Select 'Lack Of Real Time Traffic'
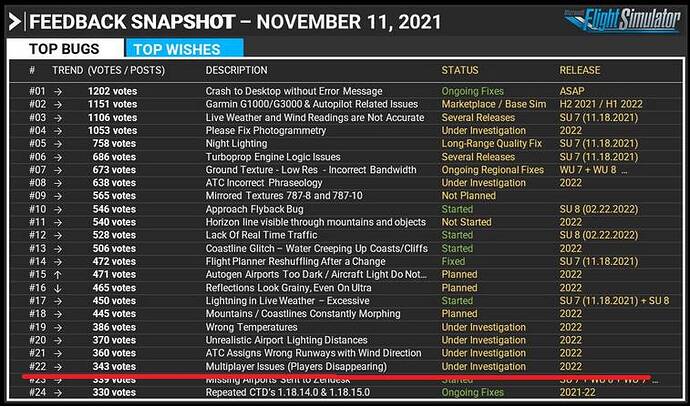The width and height of the screenshot is (690, 407). click(261, 235)
